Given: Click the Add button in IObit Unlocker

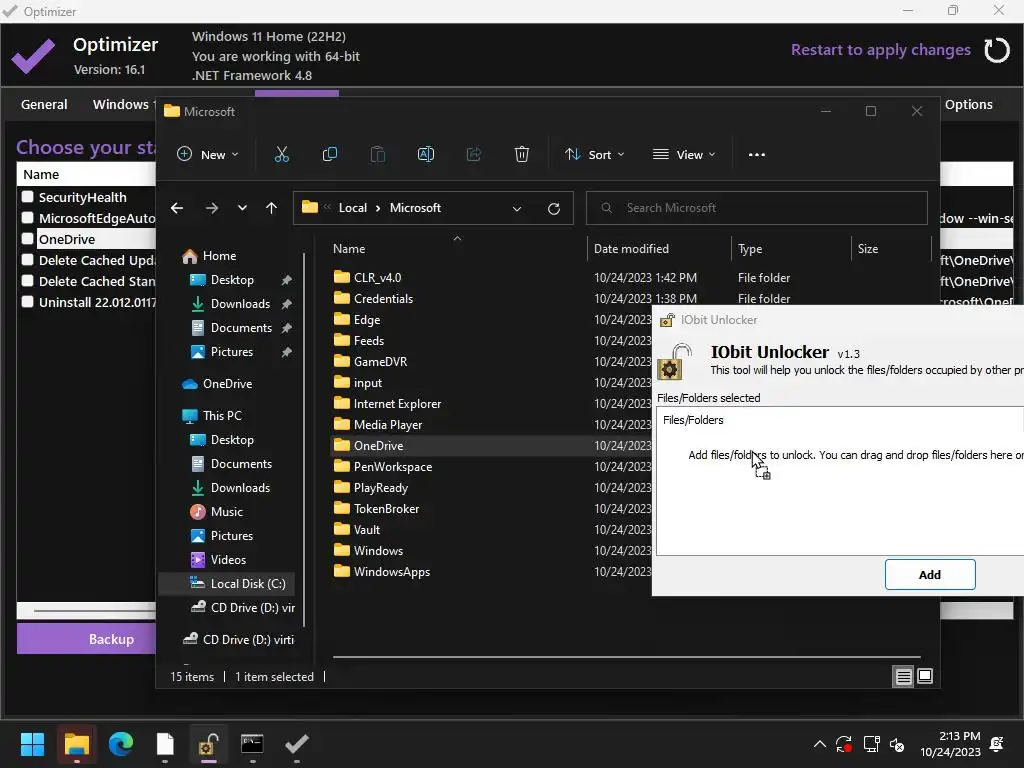Looking at the screenshot, I should [x=930, y=575].
